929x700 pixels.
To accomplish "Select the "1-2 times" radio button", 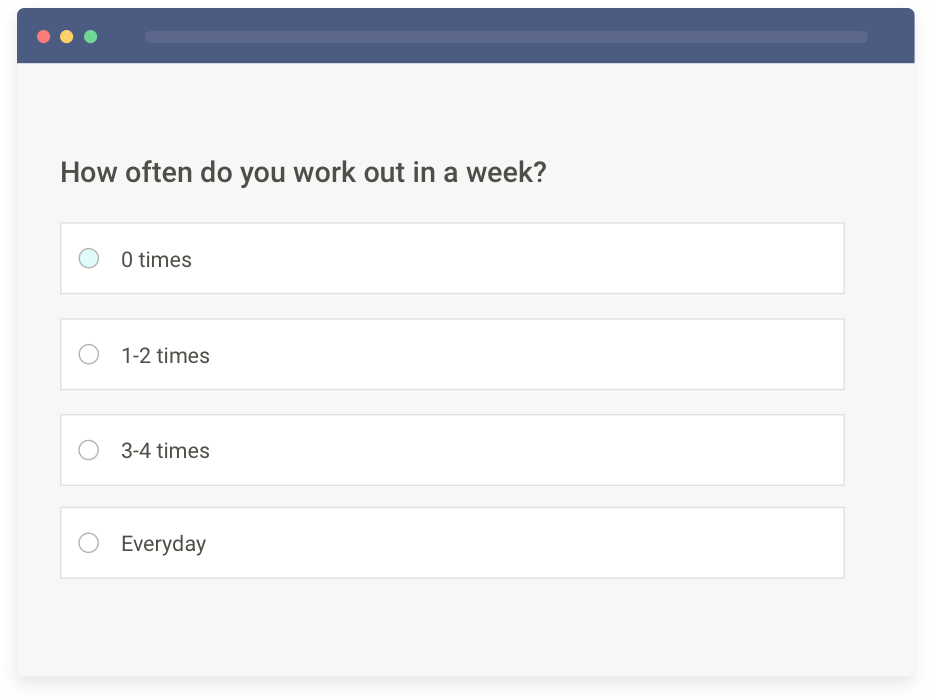I will [88, 354].
